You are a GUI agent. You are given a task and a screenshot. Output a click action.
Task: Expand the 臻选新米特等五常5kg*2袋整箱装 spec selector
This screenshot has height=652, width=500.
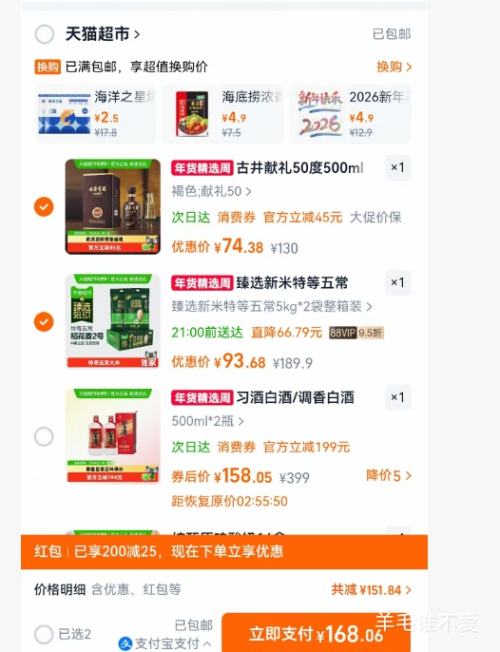[272, 307]
